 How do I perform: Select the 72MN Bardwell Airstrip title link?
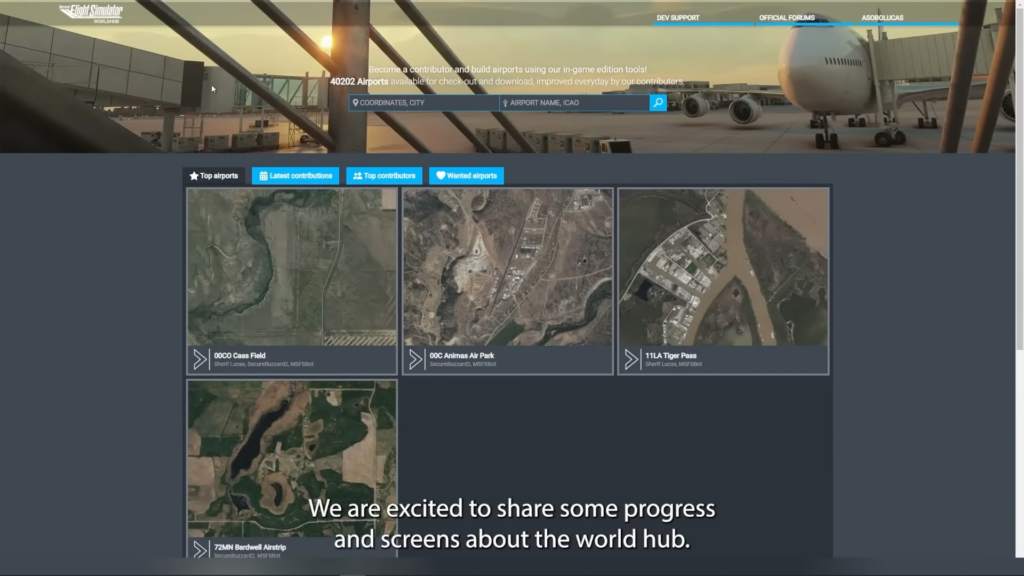point(250,547)
